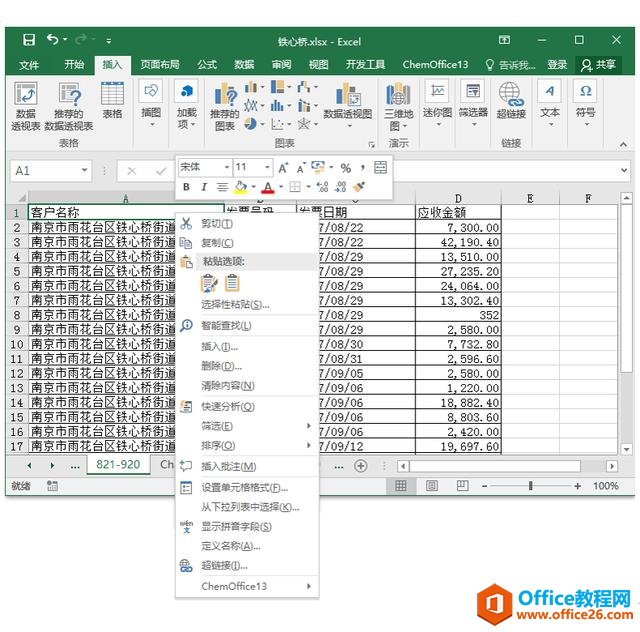Open Sparklines (迷你图) group
Screen dimensions: 640x632
click(437, 104)
